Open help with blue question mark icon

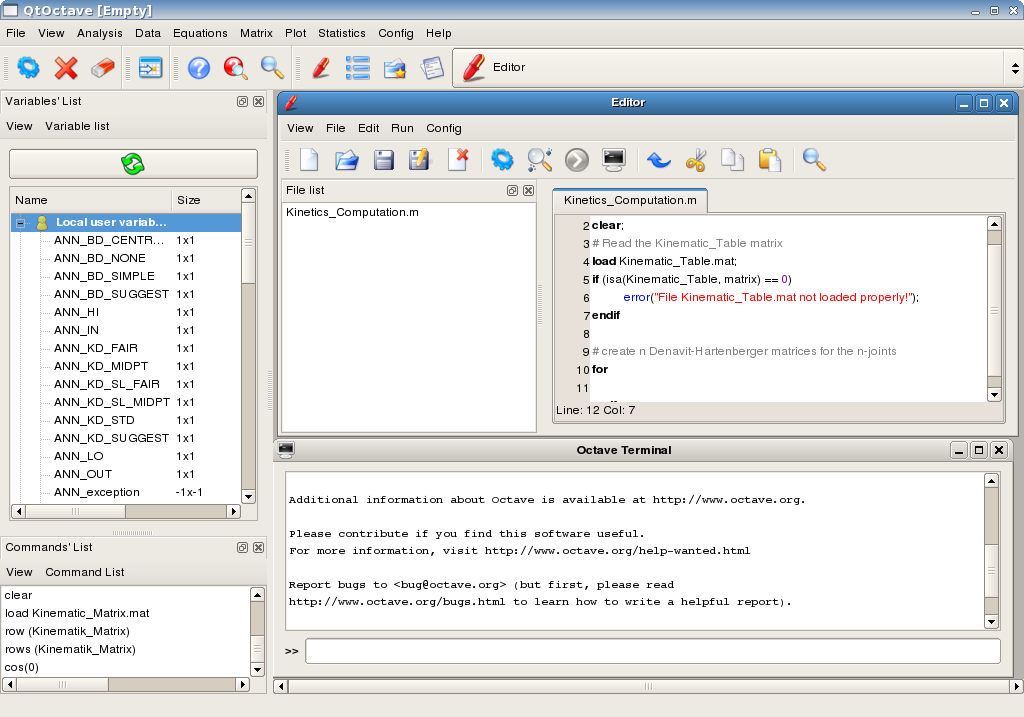point(199,67)
